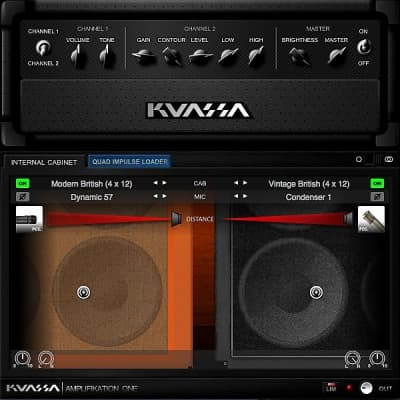Click the Condenser 1 microphone name

tap(308, 197)
